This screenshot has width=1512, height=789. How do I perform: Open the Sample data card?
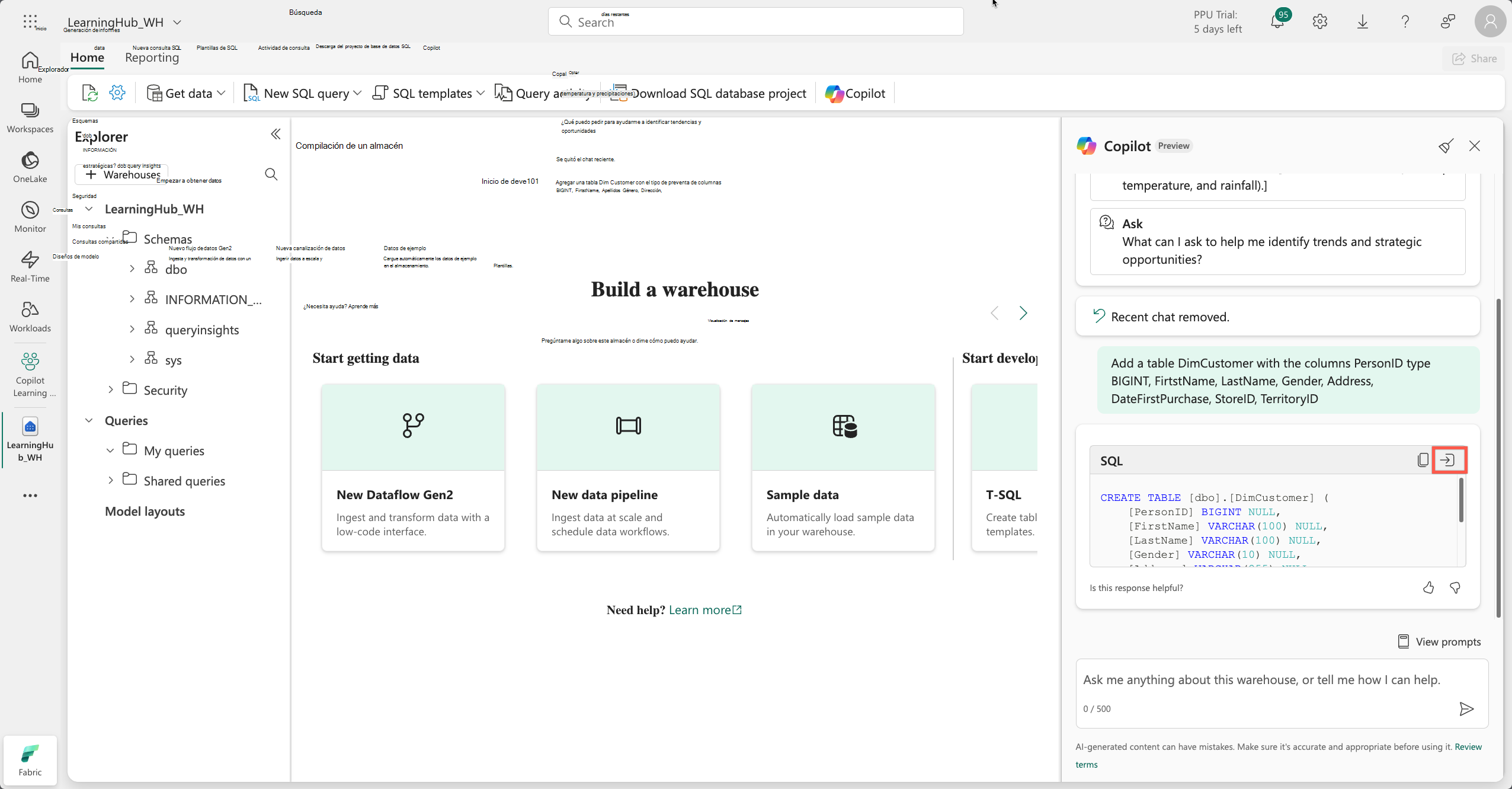[843, 467]
